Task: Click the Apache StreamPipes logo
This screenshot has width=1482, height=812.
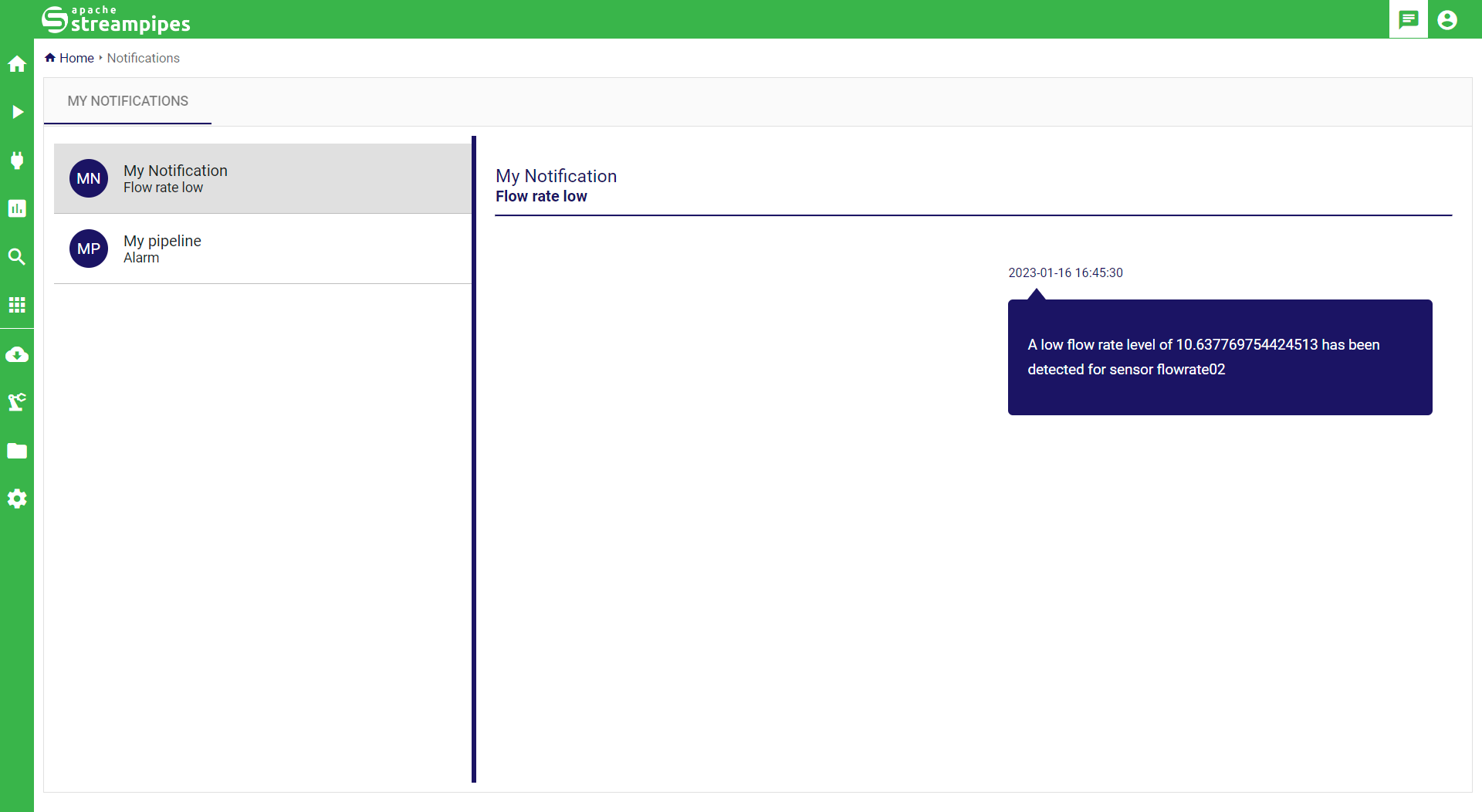Action: tap(116, 19)
